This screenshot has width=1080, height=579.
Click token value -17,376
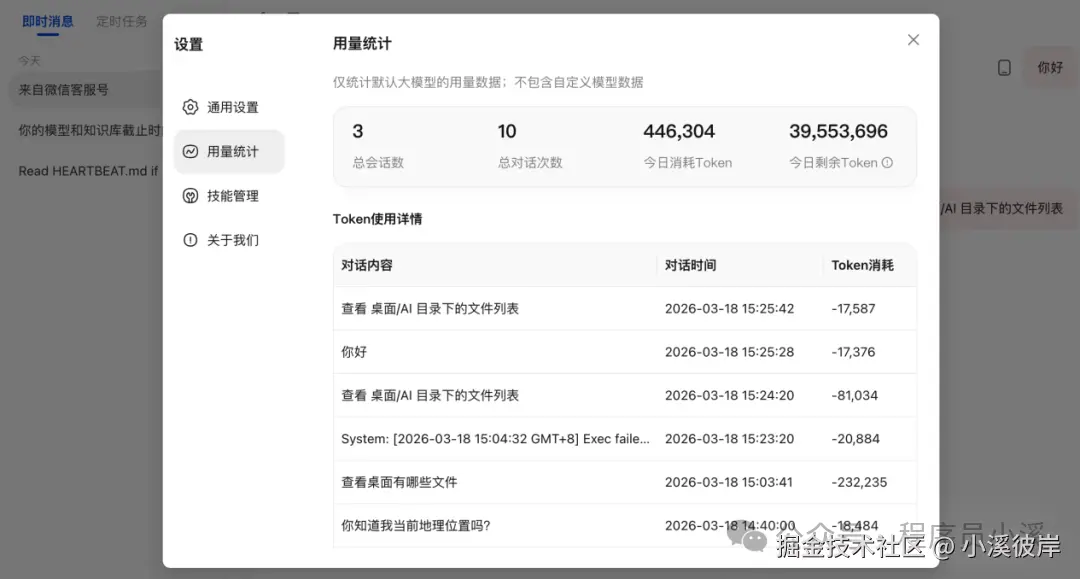click(853, 352)
